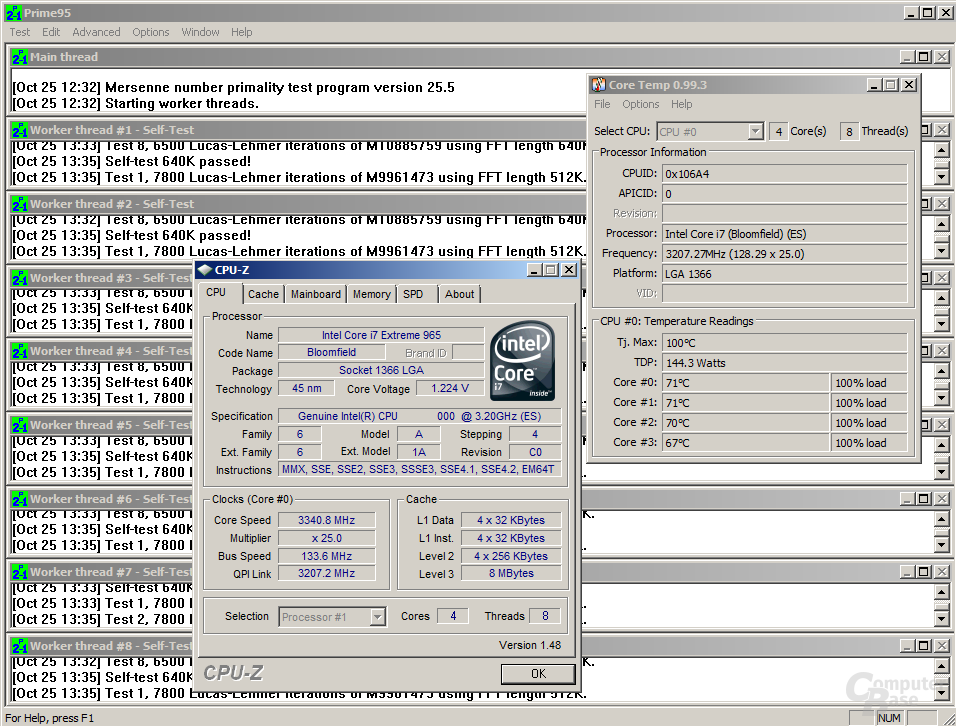Click the Core Voltage value 1.224 V
956x726 pixels.
[450, 388]
